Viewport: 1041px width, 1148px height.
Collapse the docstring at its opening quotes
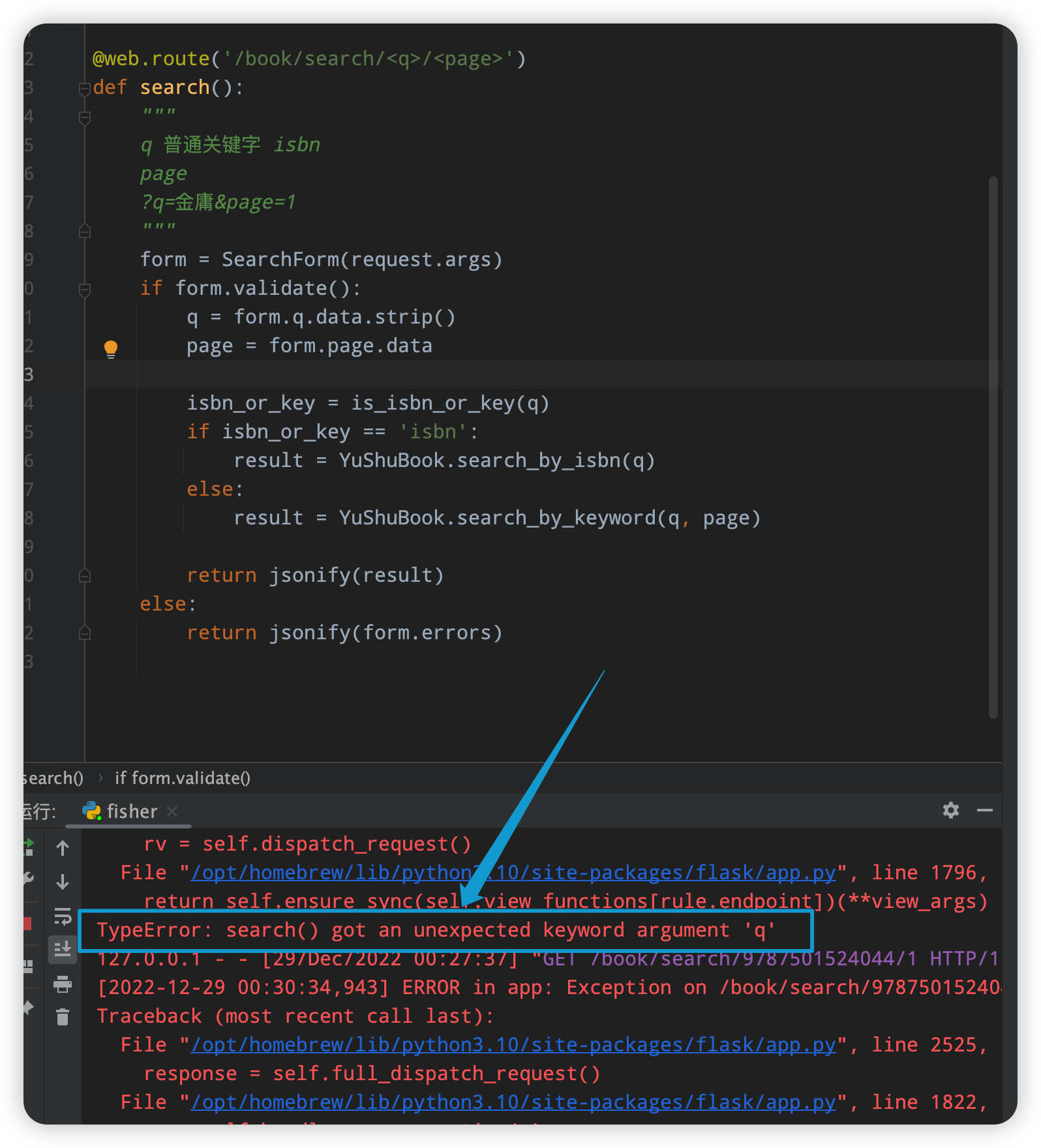(x=85, y=117)
